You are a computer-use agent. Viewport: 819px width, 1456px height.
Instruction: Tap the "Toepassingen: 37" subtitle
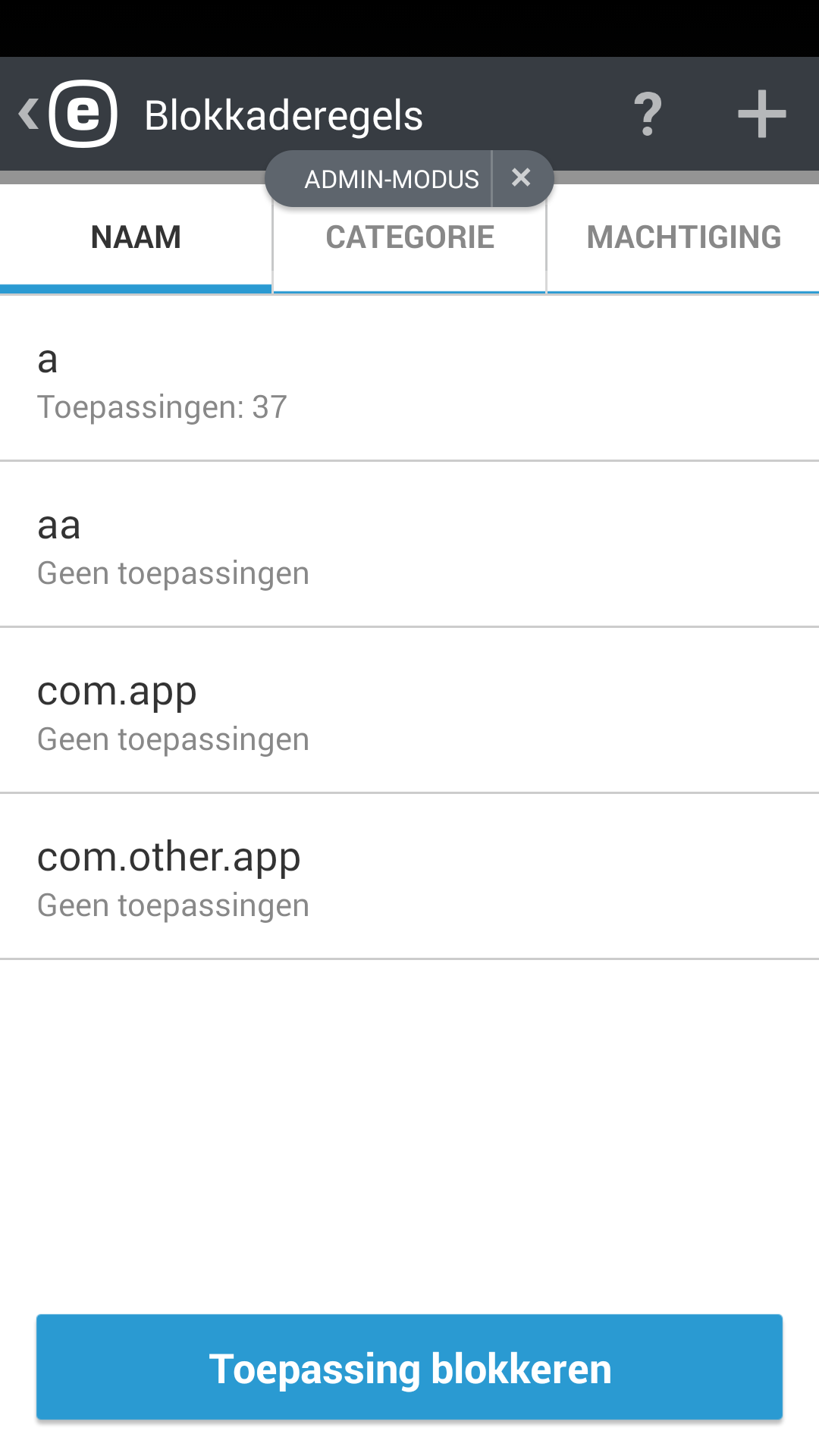[x=162, y=407]
